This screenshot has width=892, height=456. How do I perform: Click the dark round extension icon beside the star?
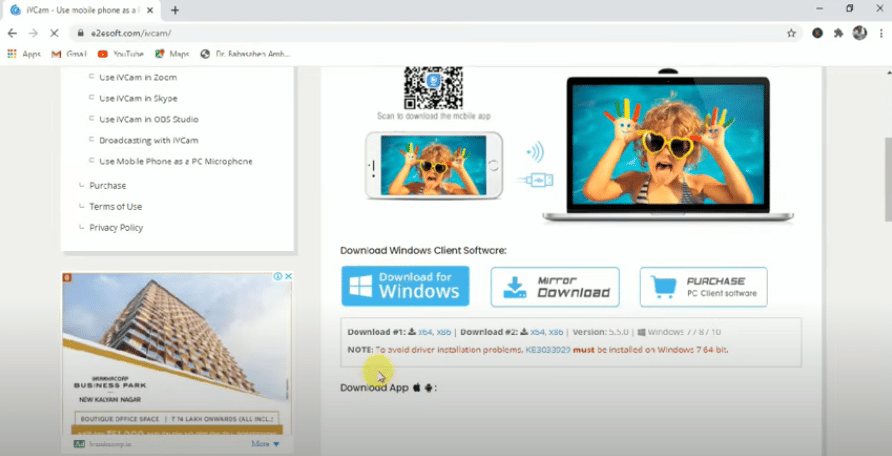[817, 34]
